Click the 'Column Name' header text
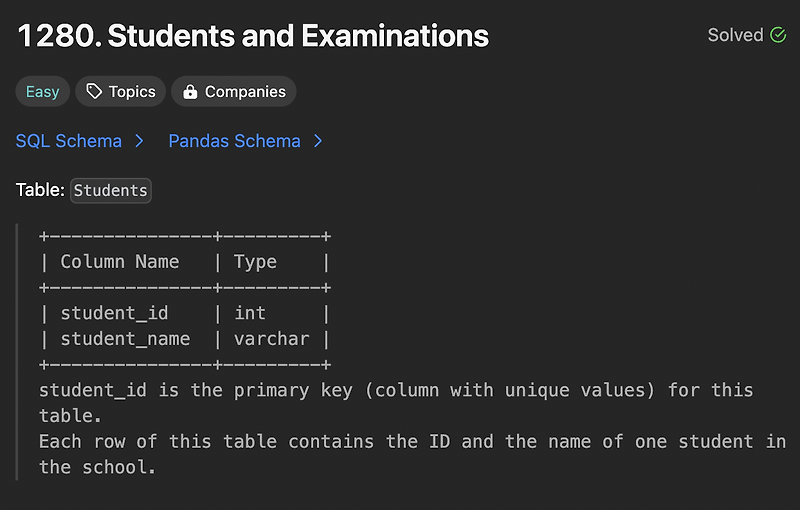This screenshot has height=510, width=800. (120, 262)
